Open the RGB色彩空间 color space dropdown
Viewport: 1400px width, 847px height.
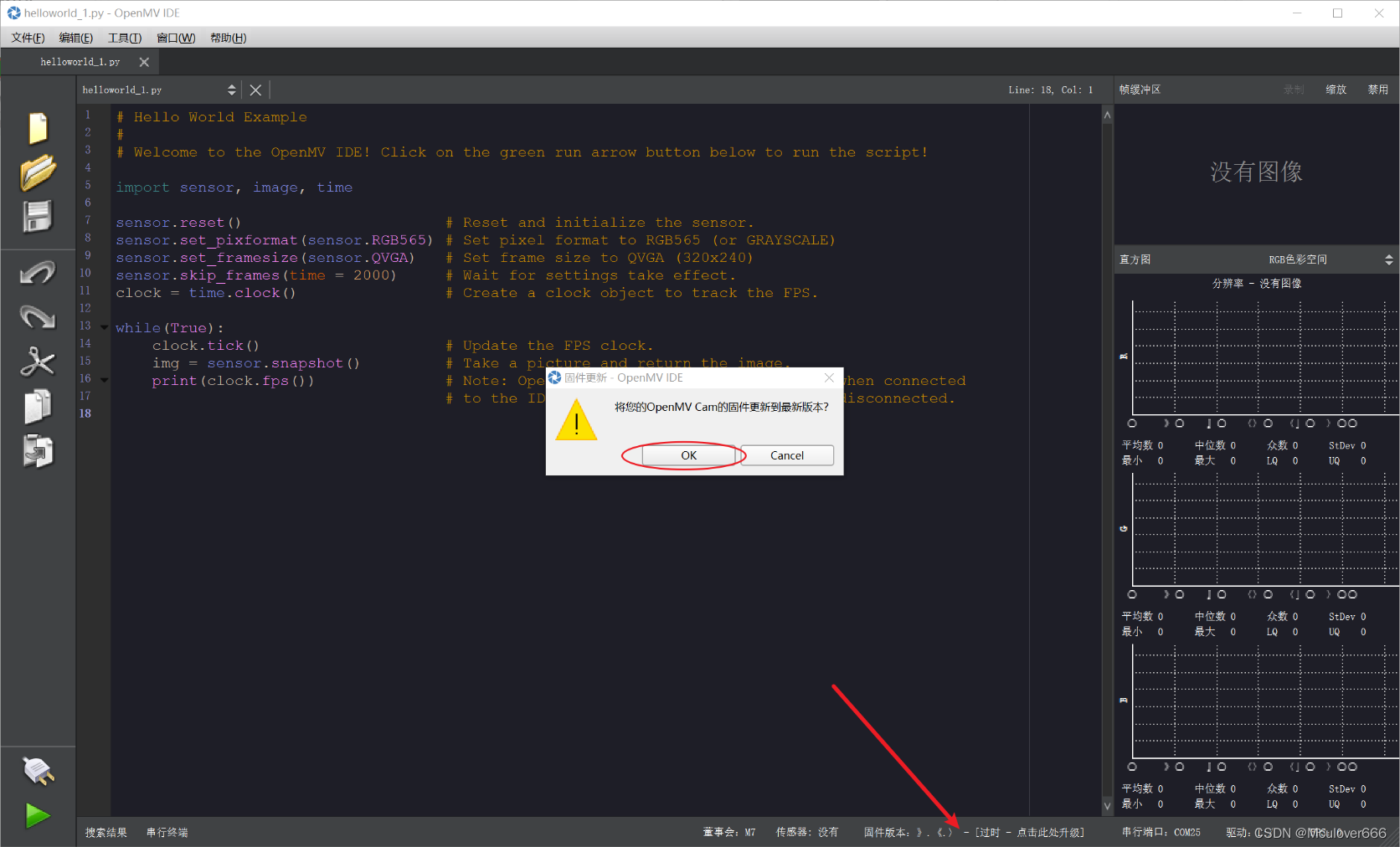(1330, 259)
